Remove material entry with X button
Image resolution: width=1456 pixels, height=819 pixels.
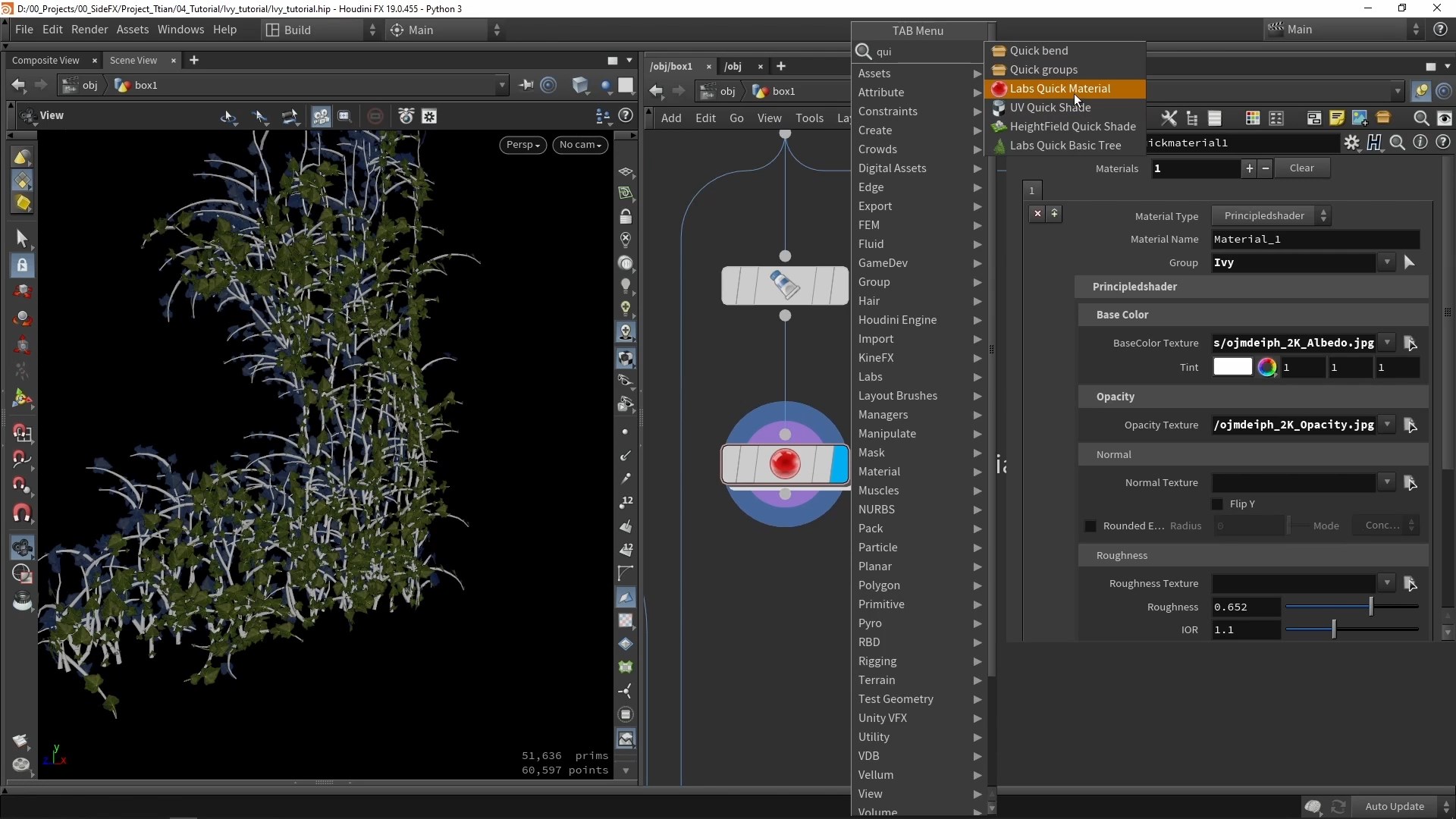click(x=1037, y=214)
